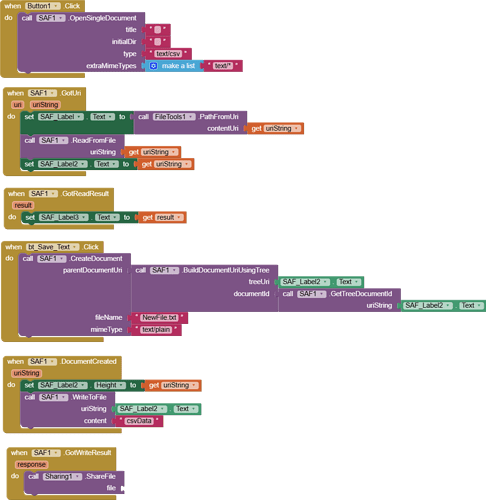This screenshot has height=500, width=486.
Task: Select the uri event parameter
Action: (17, 105)
